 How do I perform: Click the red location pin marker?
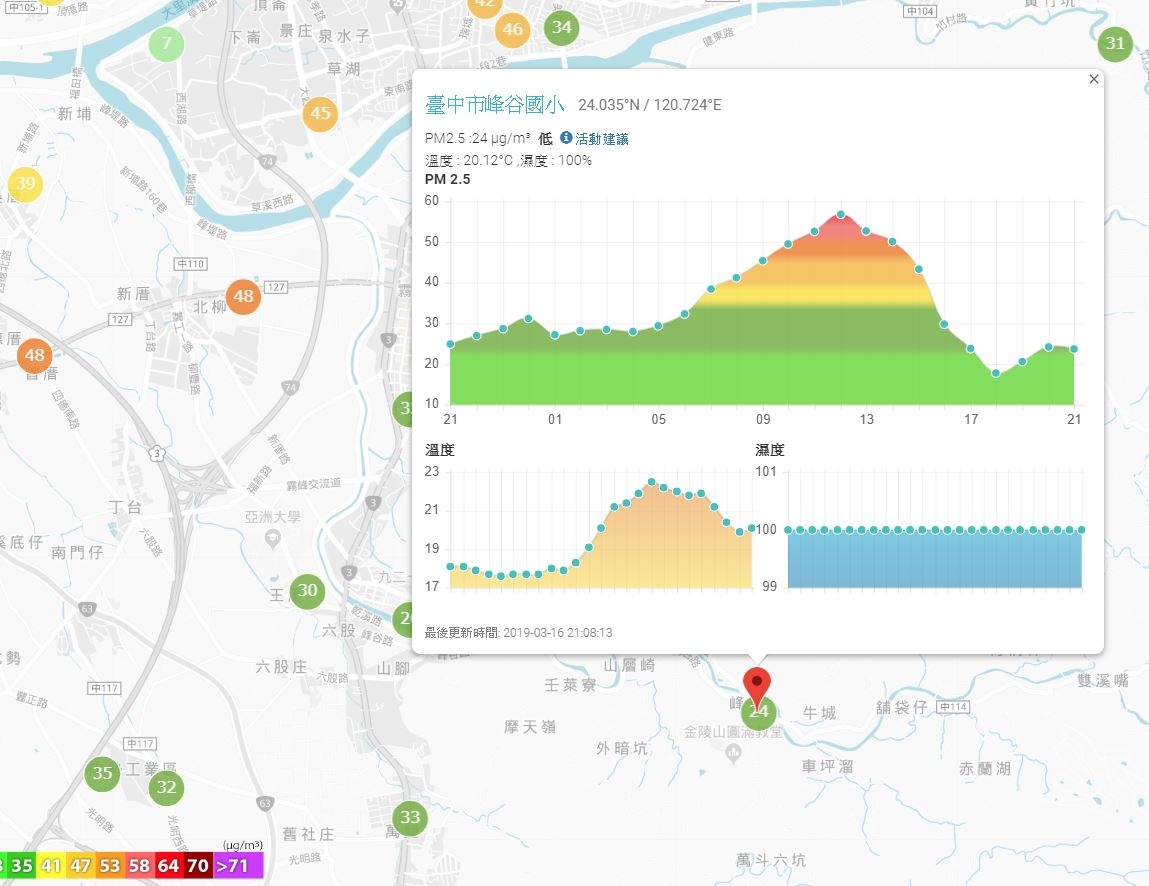(757, 689)
